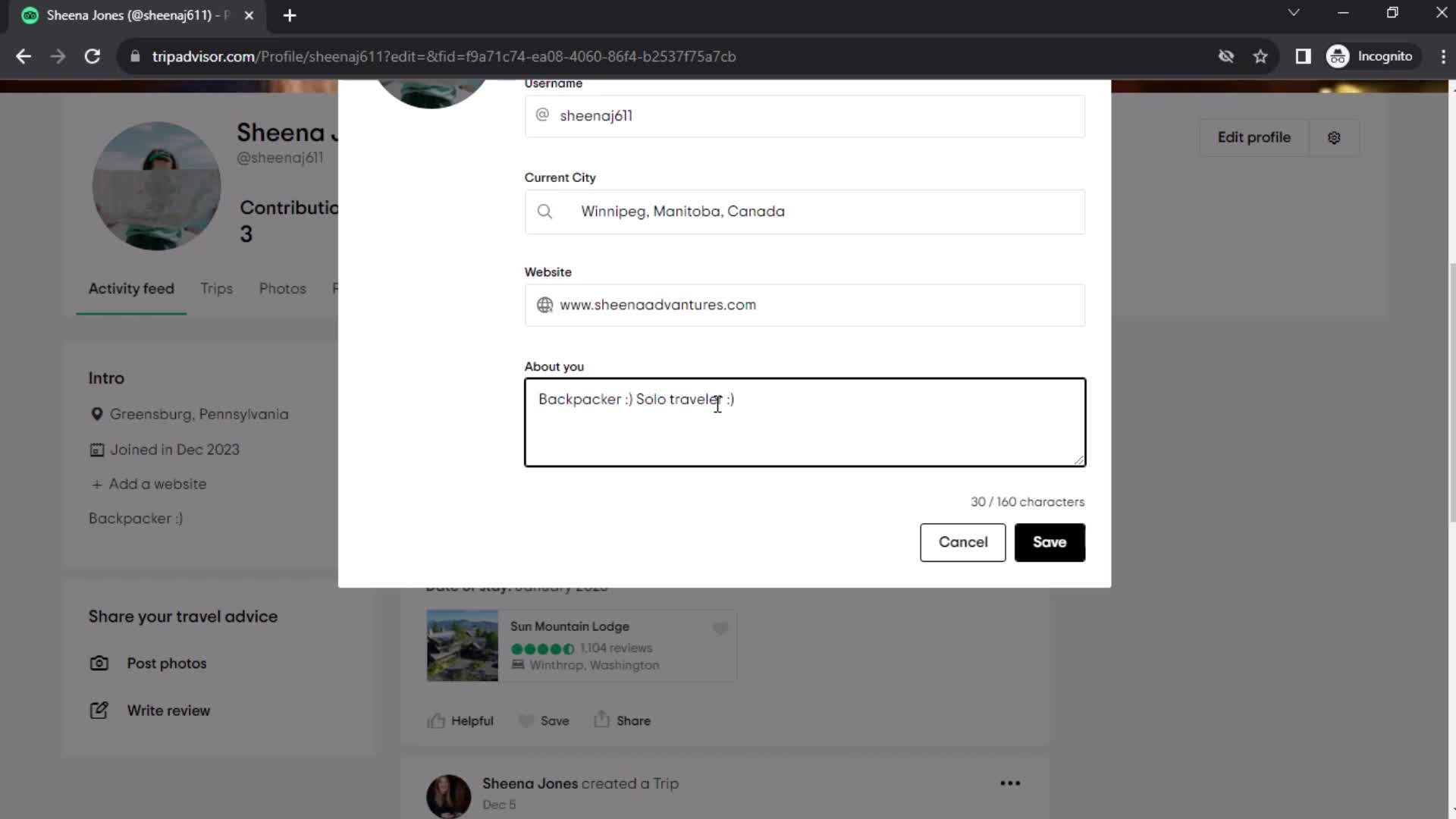Click the heart/save toggle on Sun Mountain Lodge

coord(721,629)
